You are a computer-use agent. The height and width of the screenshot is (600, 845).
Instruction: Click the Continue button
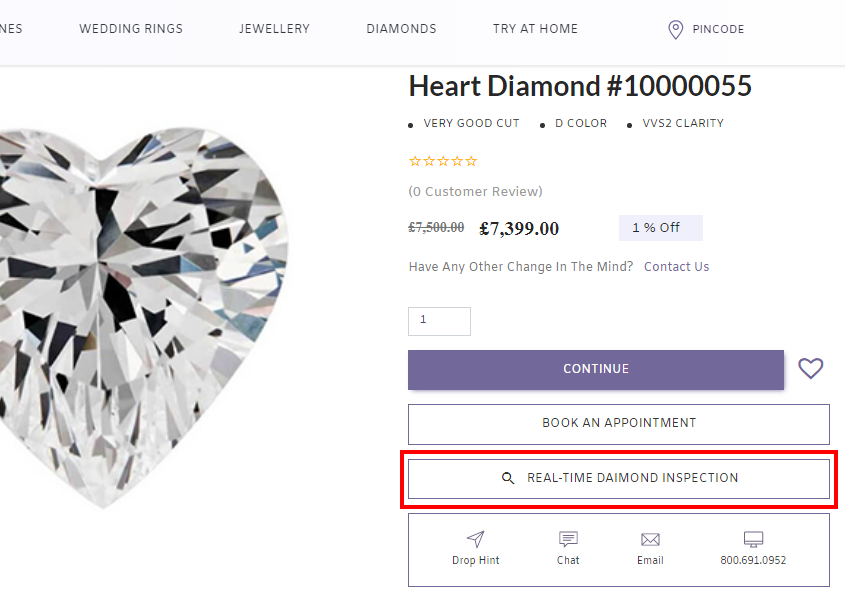pos(596,369)
